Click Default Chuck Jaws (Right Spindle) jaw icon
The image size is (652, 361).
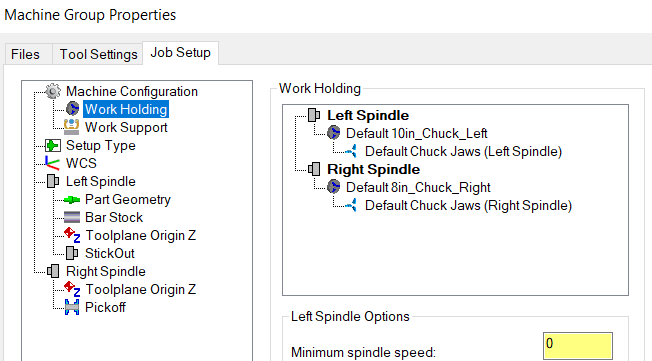(351, 205)
